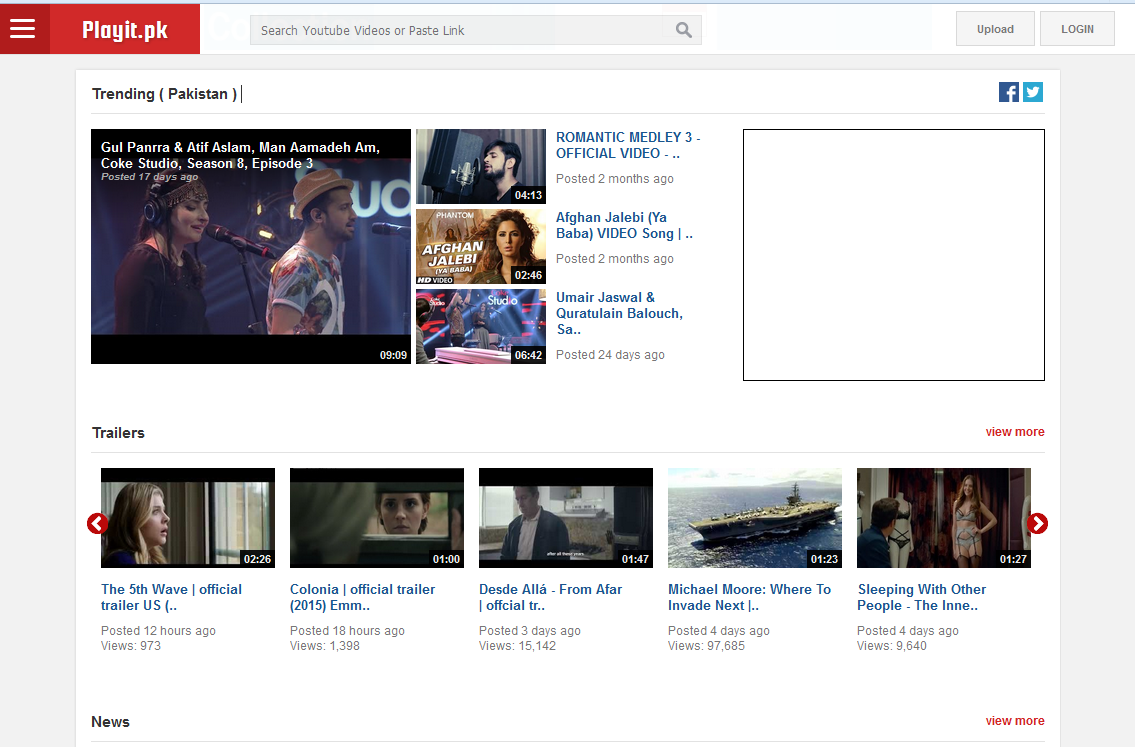Image resolution: width=1135 pixels, height=747 pixels.
Task: View more News videos
Action: tap(1014, 720)
